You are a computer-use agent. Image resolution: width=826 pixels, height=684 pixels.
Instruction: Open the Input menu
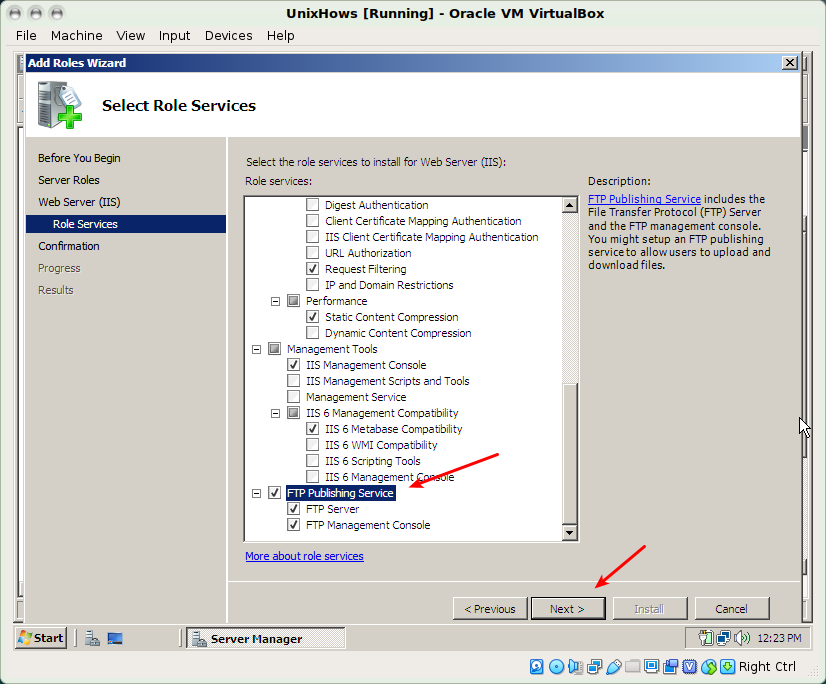pos(174,35)
